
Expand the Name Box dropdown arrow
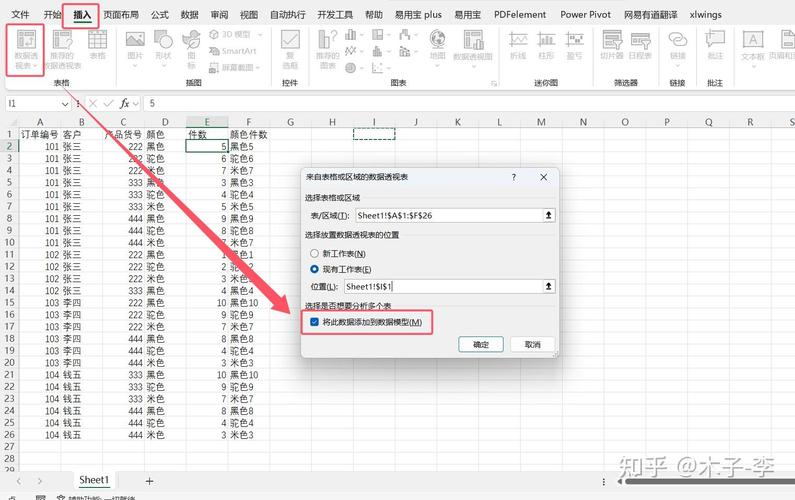[65, 104]
